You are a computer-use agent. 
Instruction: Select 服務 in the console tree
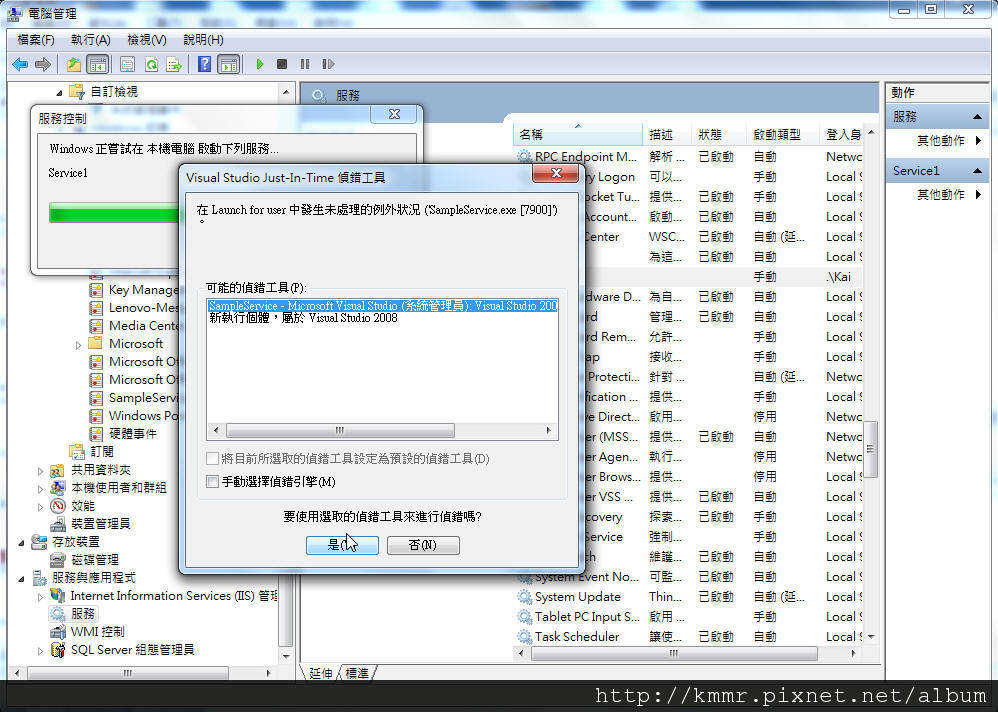pos(83,614)
